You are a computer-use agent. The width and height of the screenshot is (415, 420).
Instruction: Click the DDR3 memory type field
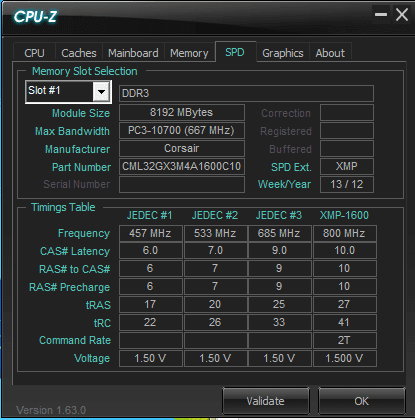[246, 93]
